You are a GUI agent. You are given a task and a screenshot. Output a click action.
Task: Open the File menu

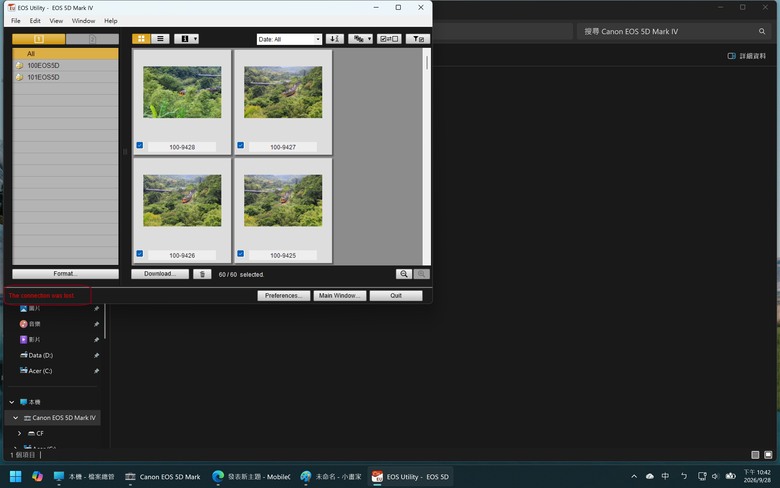16,21
